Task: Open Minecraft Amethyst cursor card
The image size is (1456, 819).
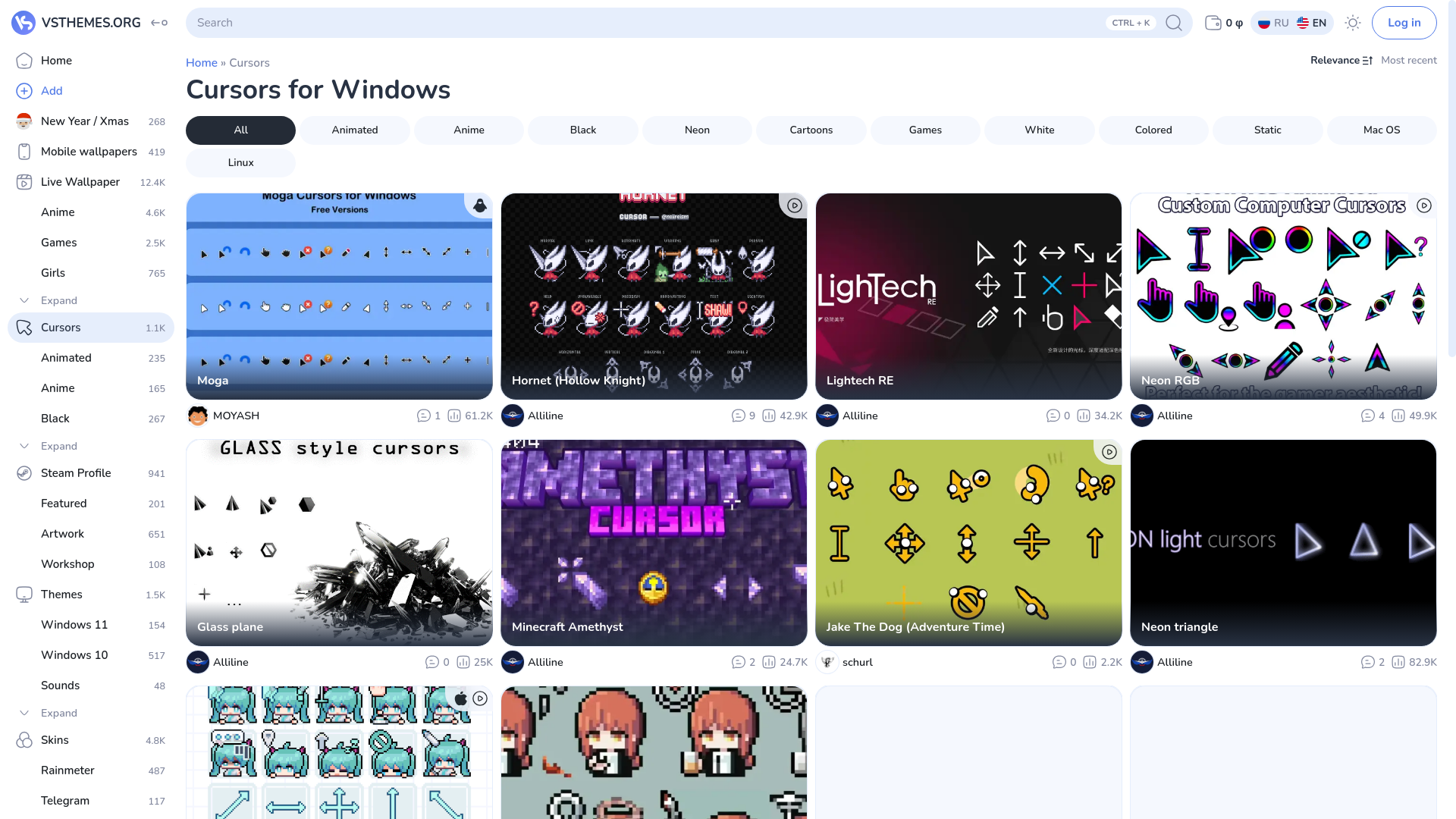Action: [x=654, y=543]
